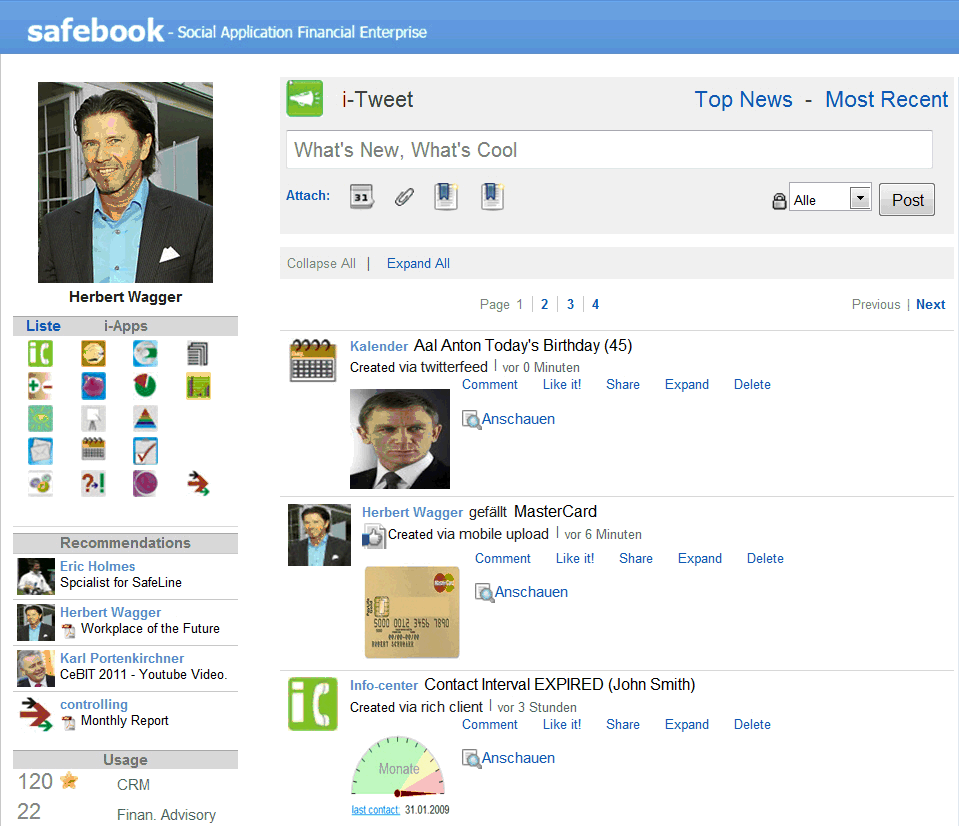Open the stacked documents app icon
The image size is (959, 826).
[198, 353]
